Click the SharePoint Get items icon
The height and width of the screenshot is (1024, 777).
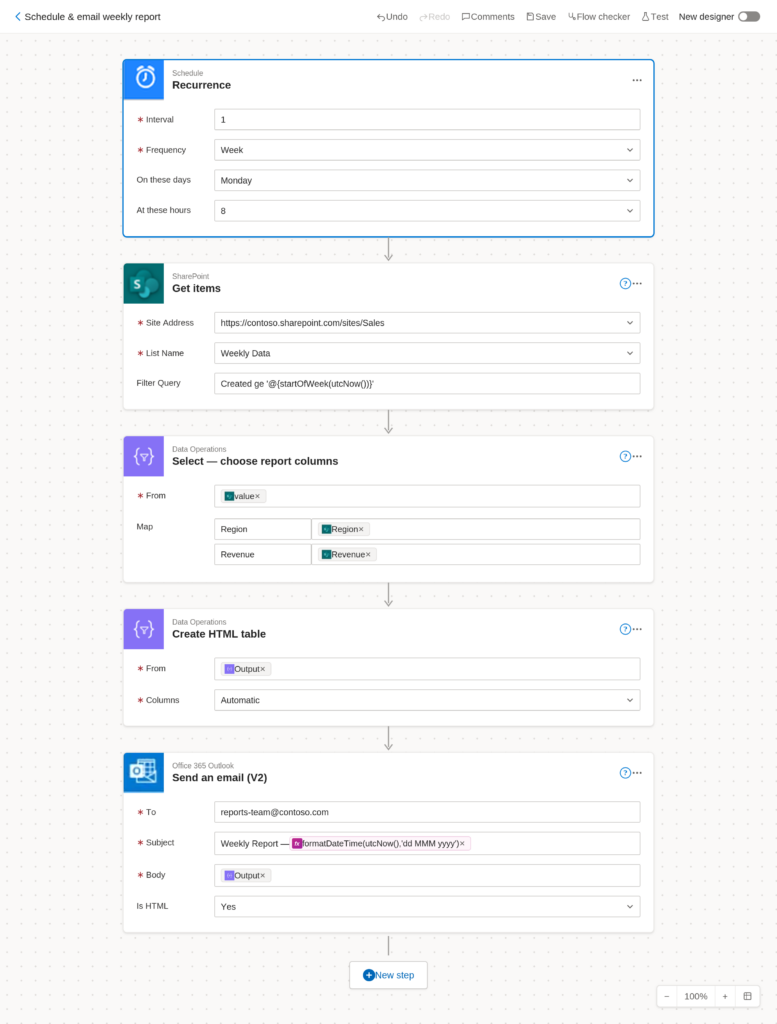144,283
